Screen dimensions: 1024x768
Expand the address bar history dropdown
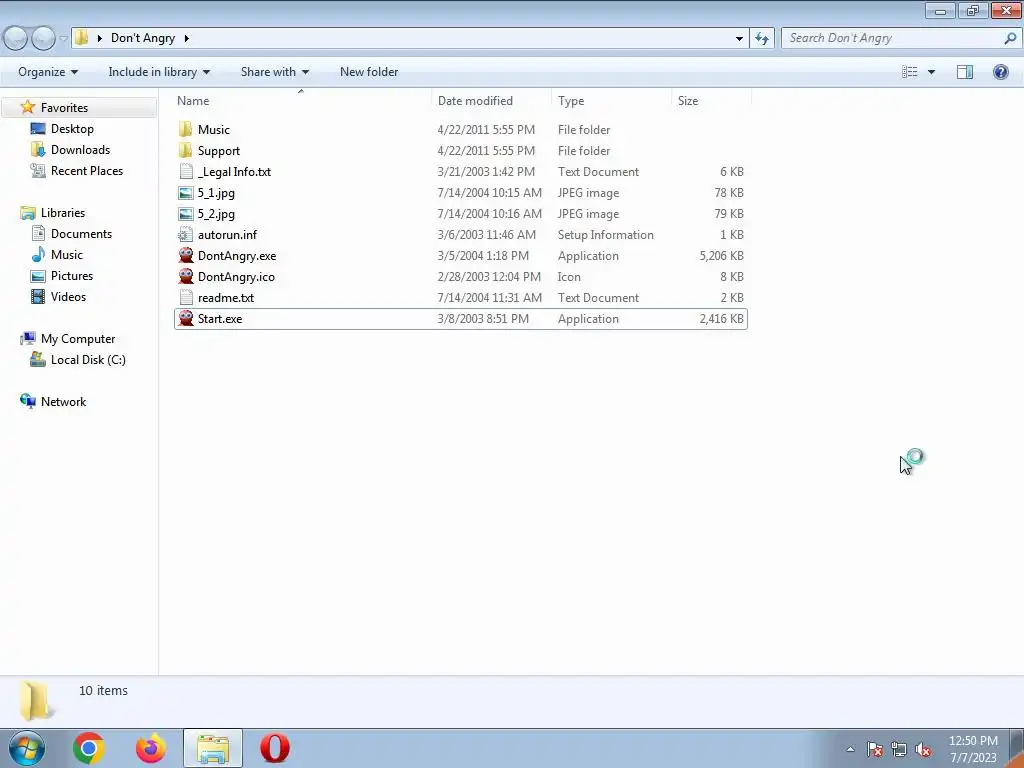point(739,39)
